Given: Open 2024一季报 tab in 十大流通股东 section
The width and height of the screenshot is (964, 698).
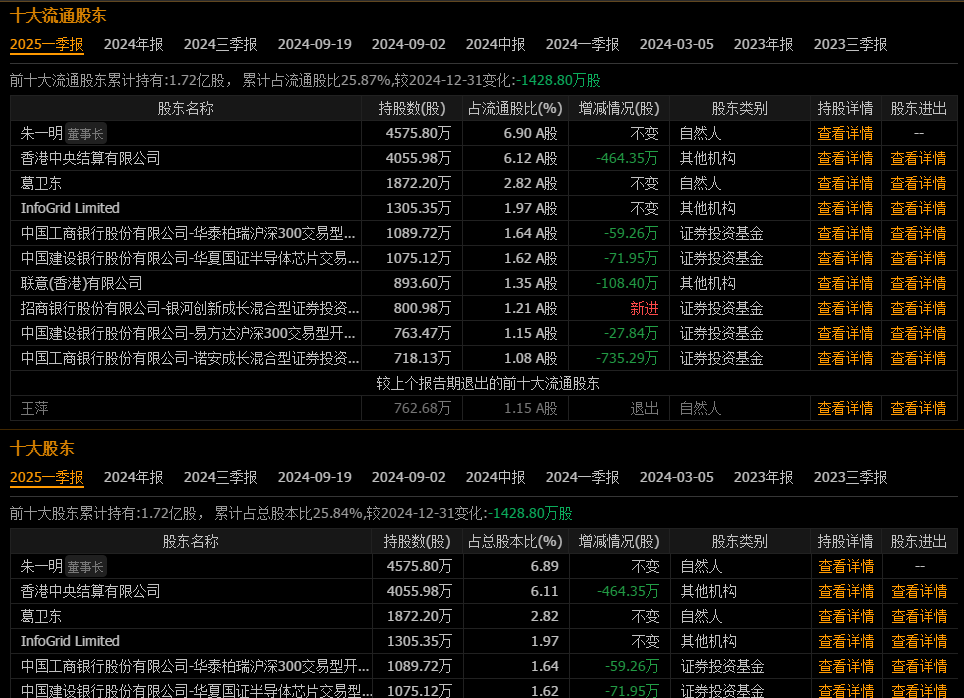Looking at the screenshot, I should 582,44.
